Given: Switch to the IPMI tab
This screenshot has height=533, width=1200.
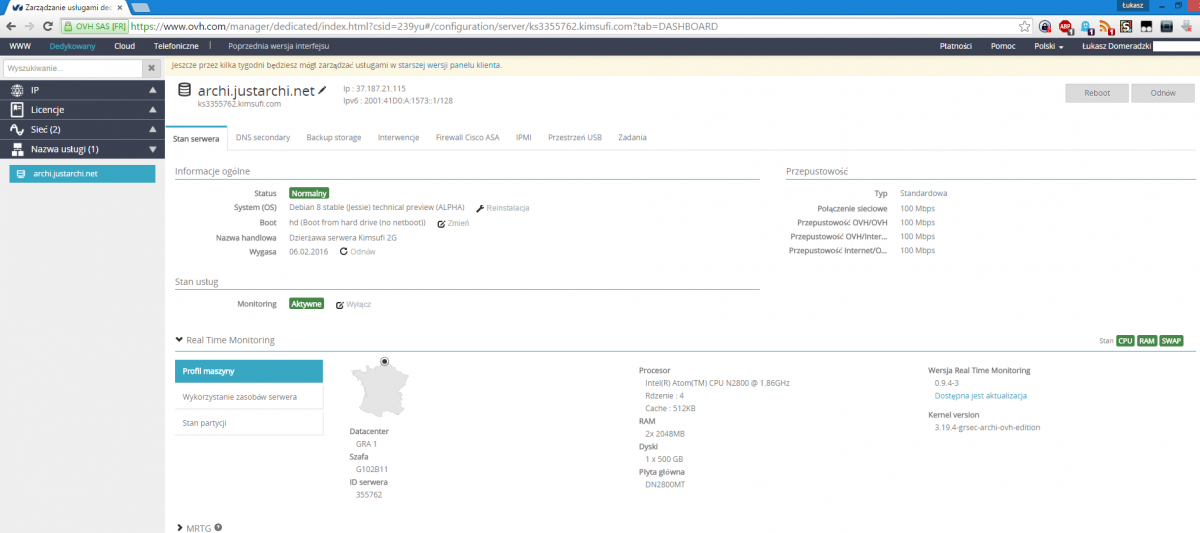Looking at the screenshot, I should 524,137.
